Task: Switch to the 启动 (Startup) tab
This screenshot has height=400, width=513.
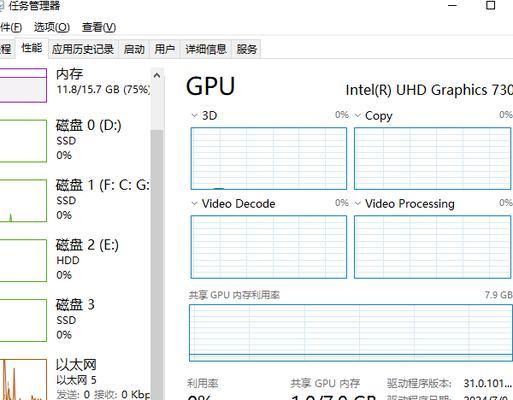Action: coord(134,49)
